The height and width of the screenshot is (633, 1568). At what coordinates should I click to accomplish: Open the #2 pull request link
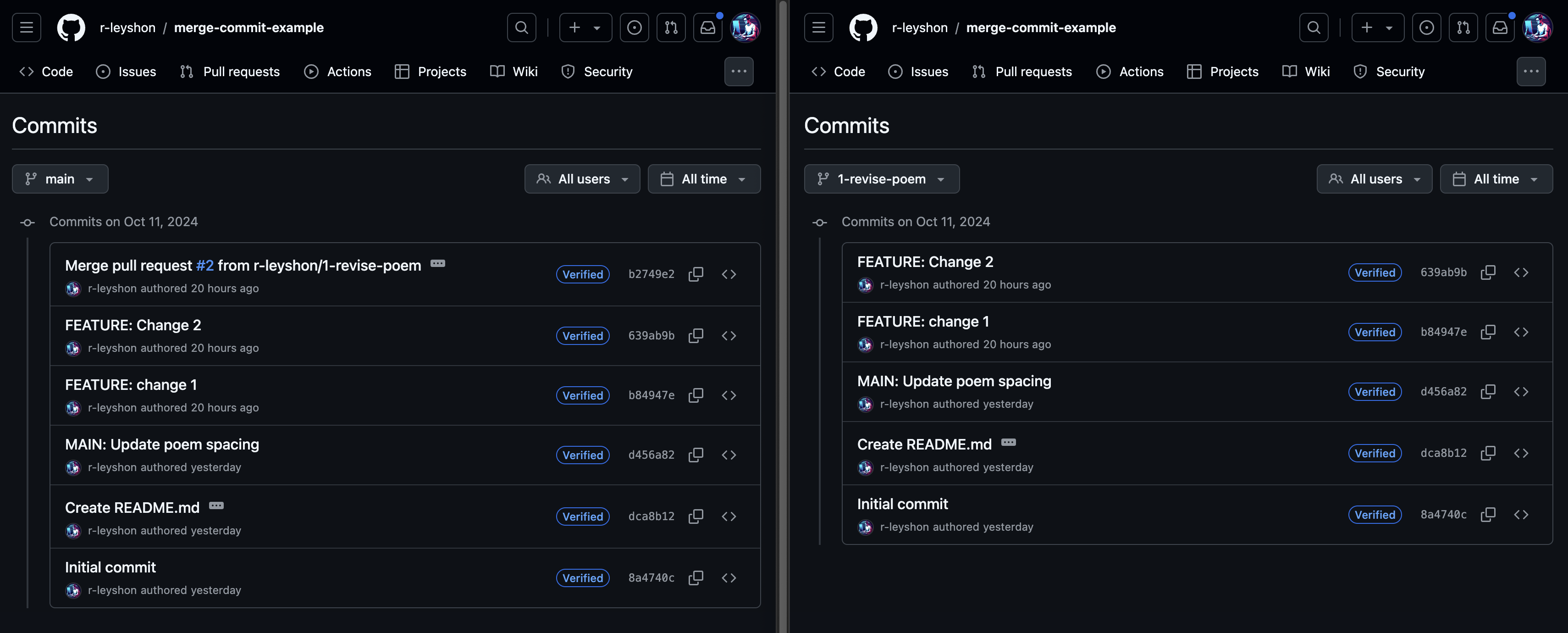pyautogui.click(x=204, y=266)
